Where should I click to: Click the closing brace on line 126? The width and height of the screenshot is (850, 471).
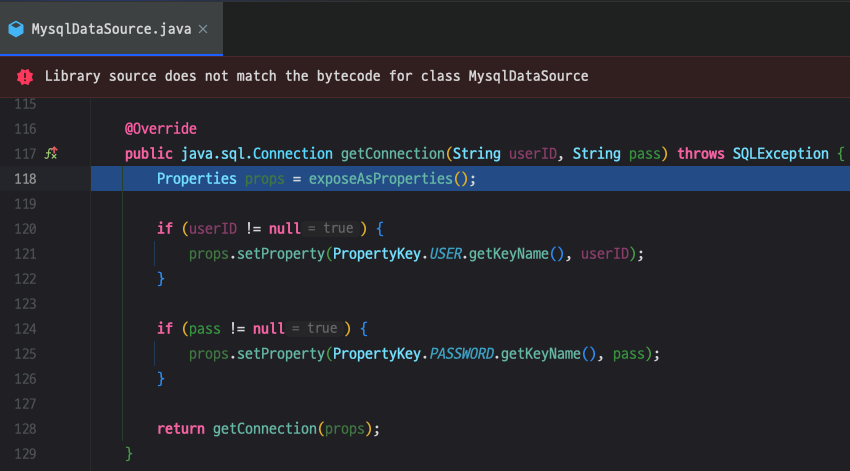pyautogui.click(x=160, y=378)
